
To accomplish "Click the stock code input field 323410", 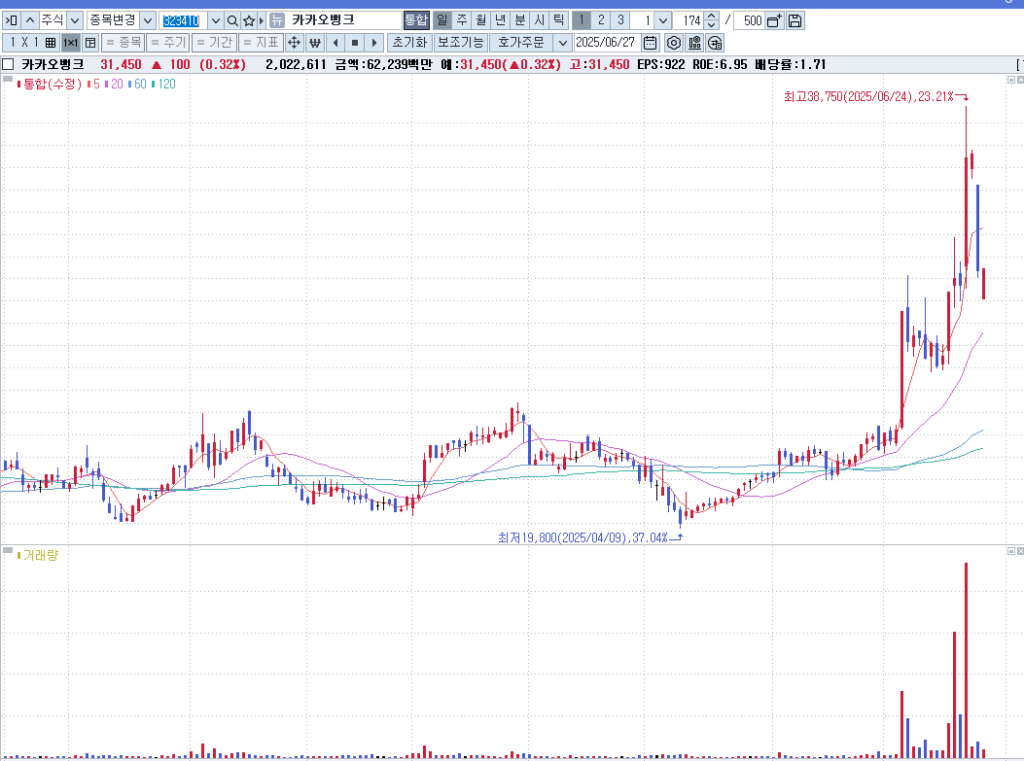I will click(x=181, y=20).
